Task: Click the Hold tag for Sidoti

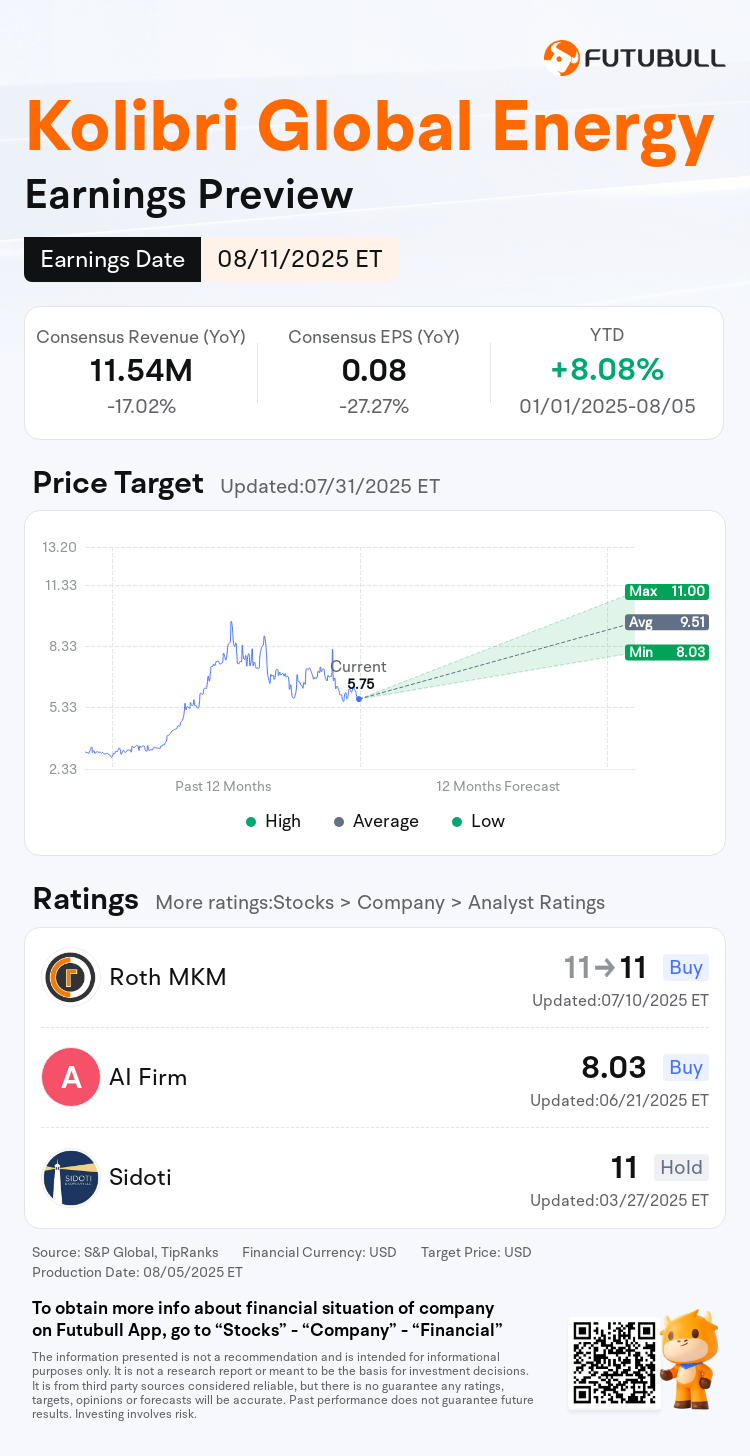Action: (x=682, y=1167)
